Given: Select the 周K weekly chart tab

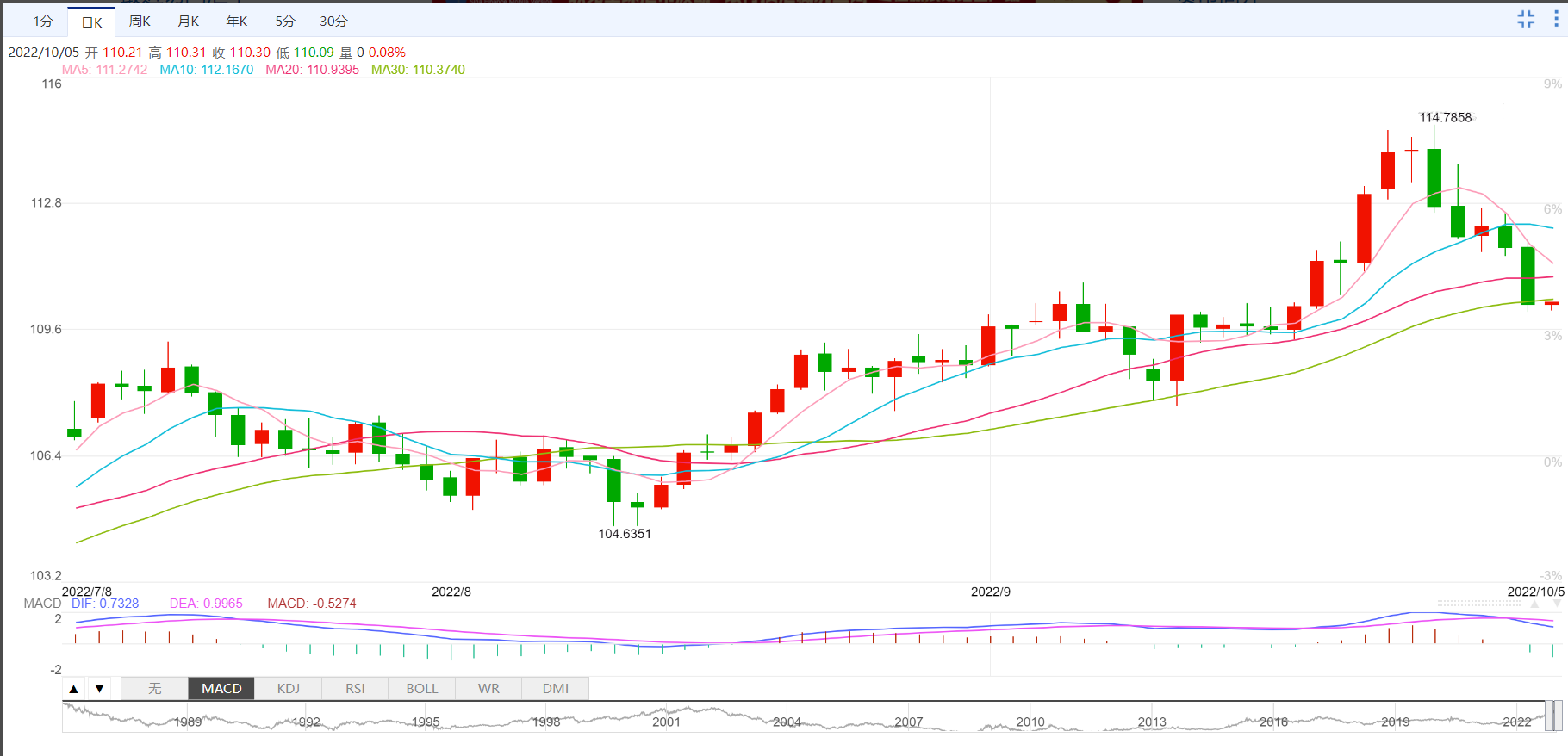Looking at the screenshot, I should (x=140, y=22).
